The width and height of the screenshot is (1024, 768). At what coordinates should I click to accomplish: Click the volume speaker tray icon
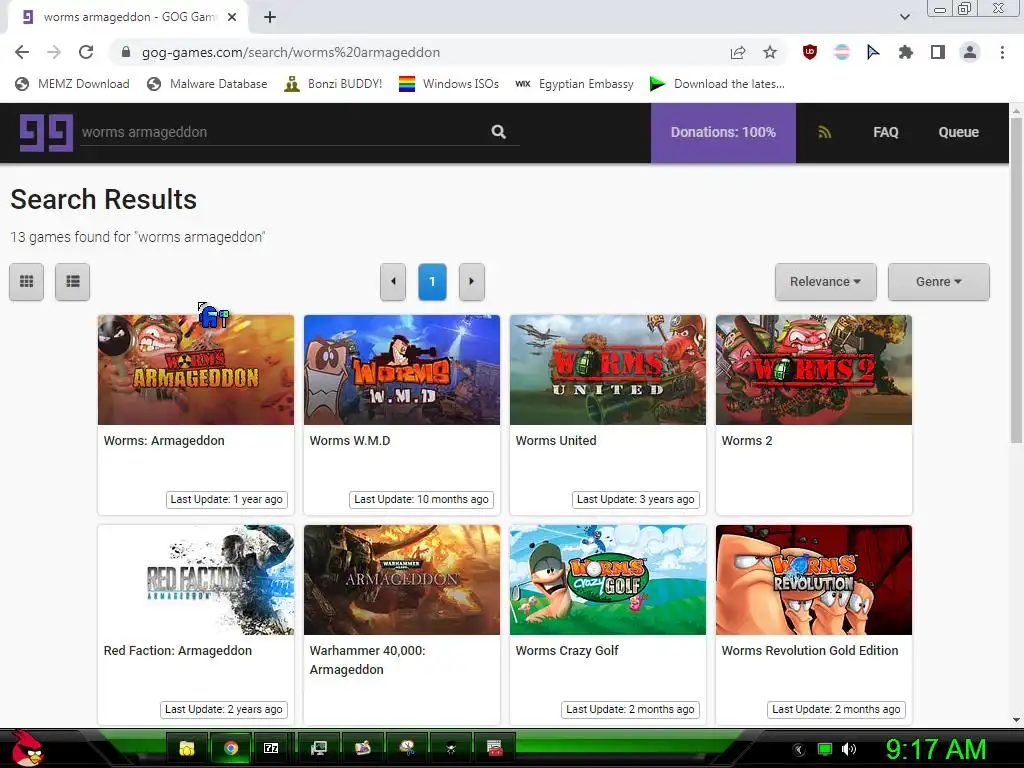tap(849, 749)
